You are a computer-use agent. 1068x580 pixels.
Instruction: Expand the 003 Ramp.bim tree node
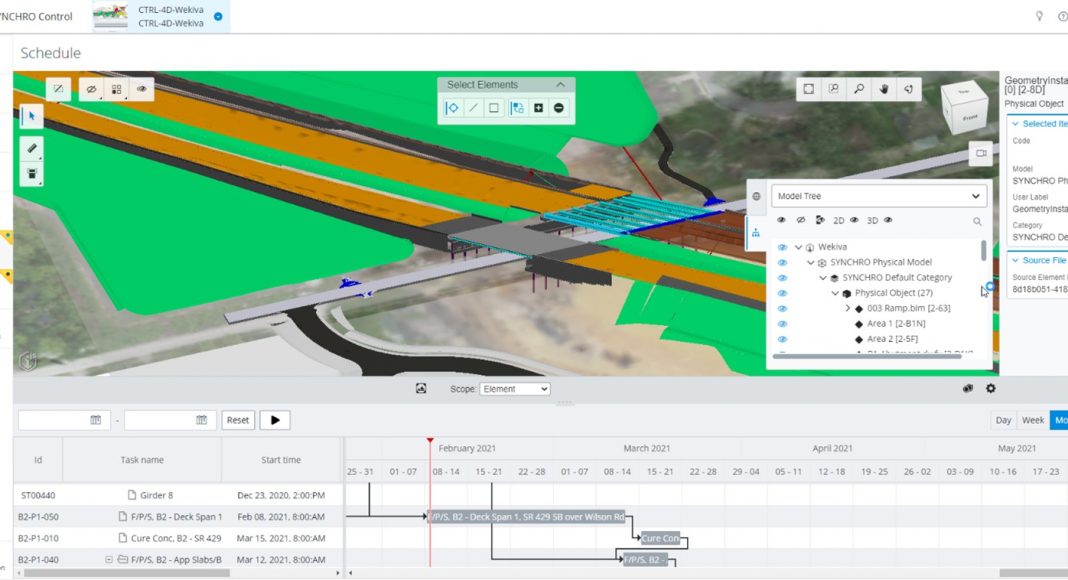click(x=847, y=308)
